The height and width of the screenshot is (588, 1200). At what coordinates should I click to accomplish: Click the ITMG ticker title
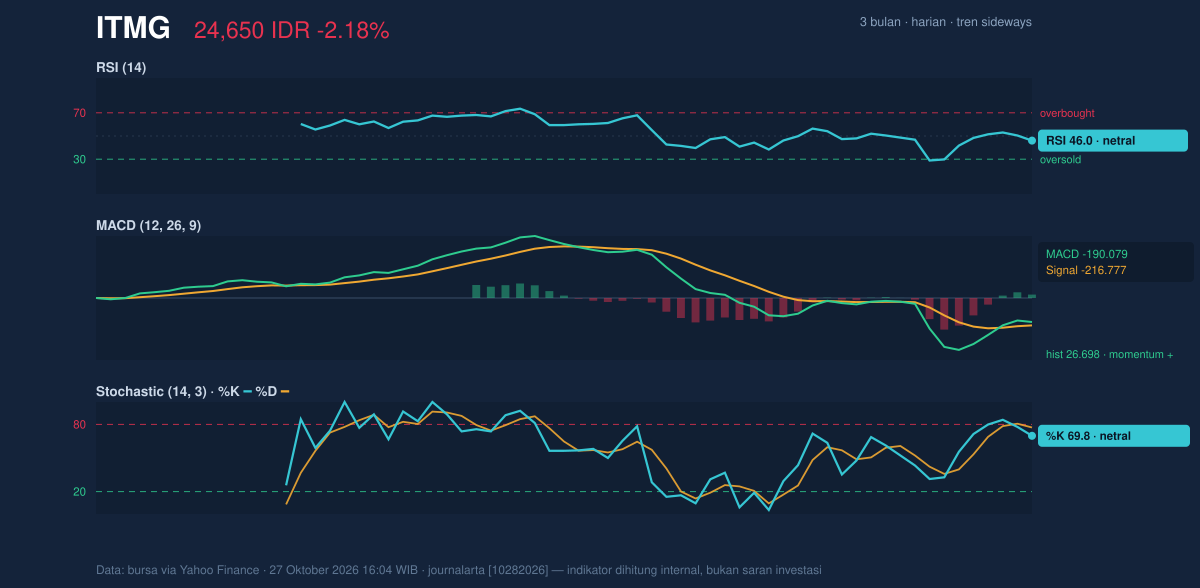tap(133, 29)
